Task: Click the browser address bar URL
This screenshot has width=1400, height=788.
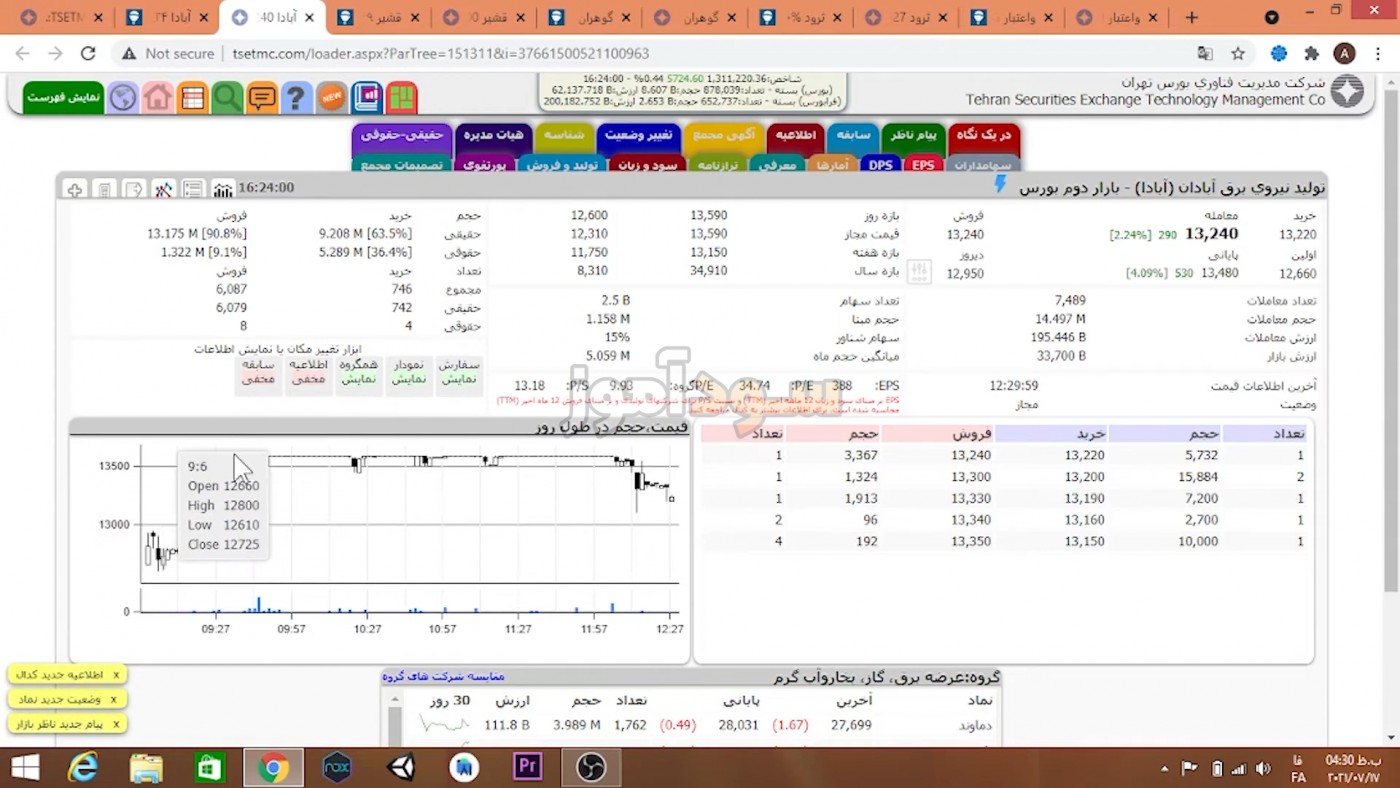Action: [440, 54]
